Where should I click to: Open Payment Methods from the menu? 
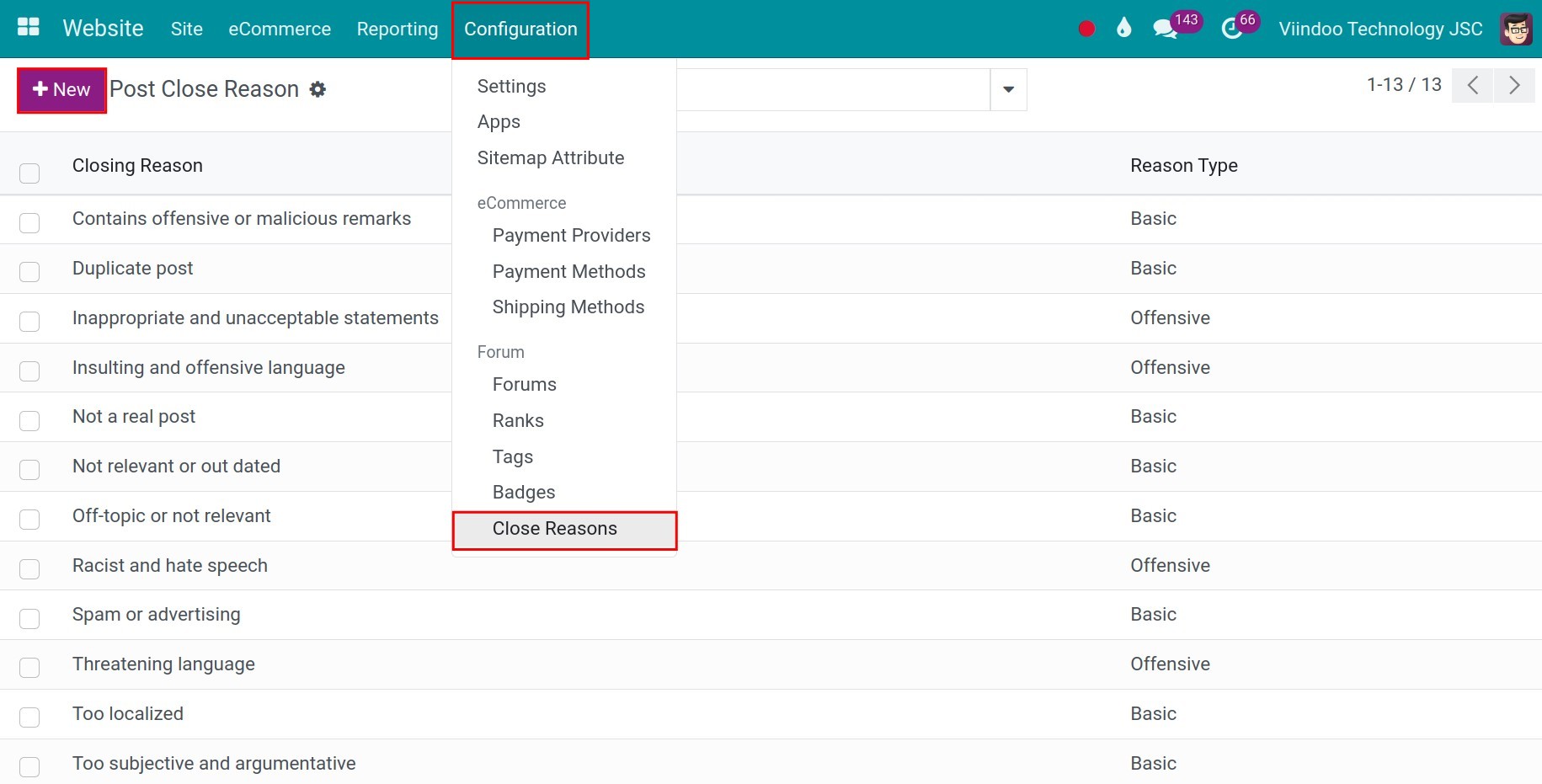coord(568,271)
